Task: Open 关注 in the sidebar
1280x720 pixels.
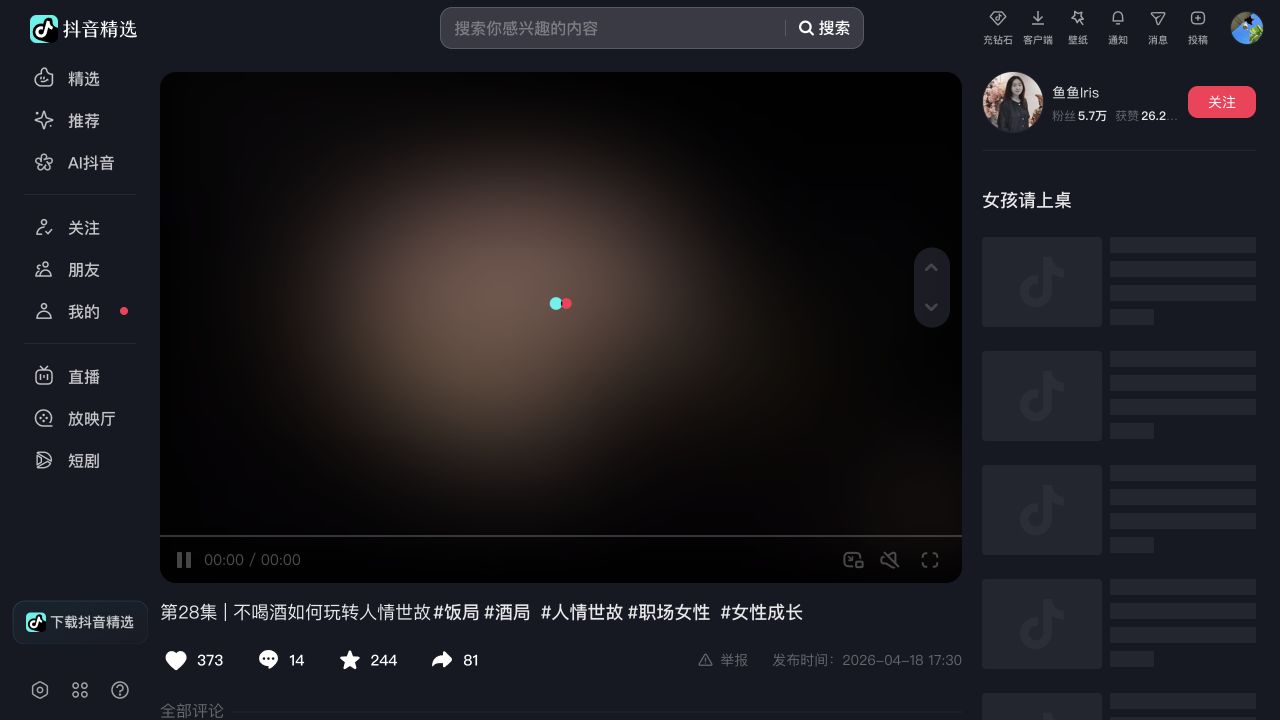Action: coord(80,228)
